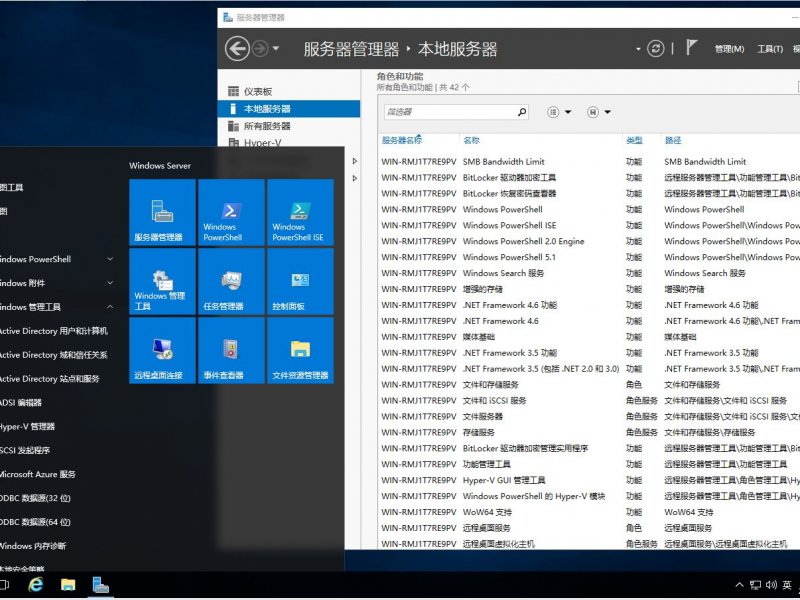Open File Explorer from the taskbar

(x=68, y=585)
